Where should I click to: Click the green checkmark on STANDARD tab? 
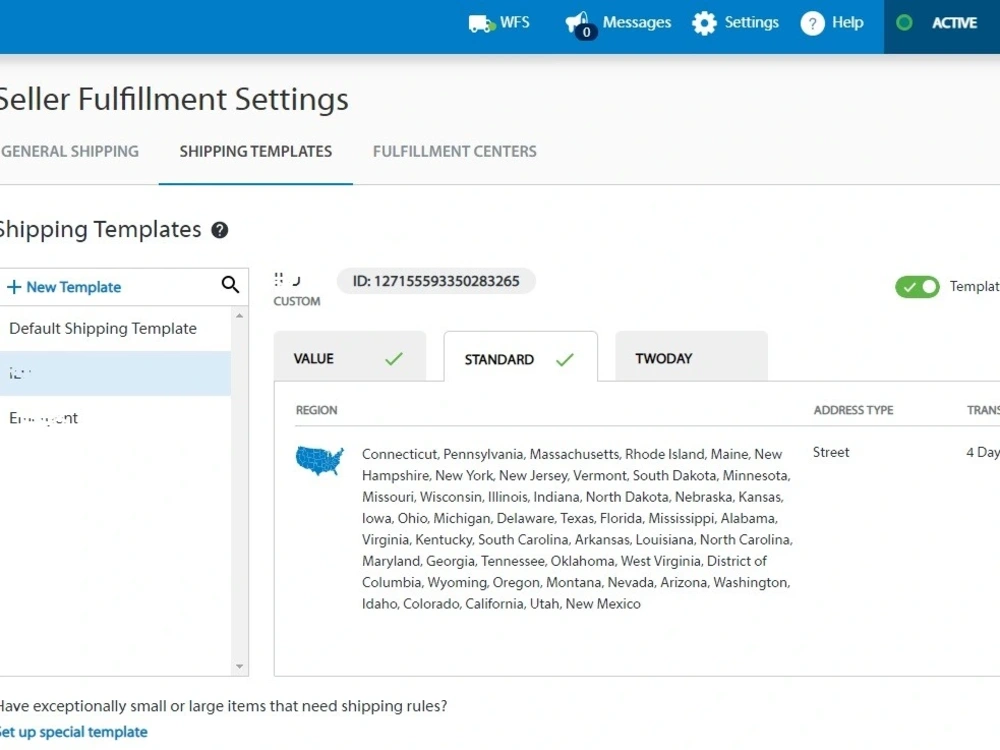pyautogui.click(x=564, y=360)
